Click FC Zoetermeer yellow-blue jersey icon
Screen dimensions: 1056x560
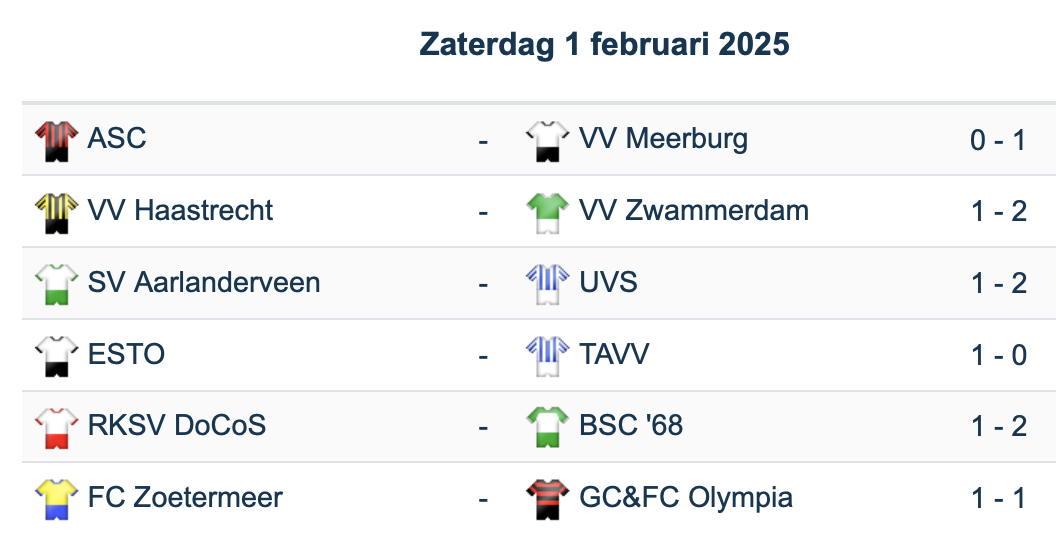[x=56, y=499]
